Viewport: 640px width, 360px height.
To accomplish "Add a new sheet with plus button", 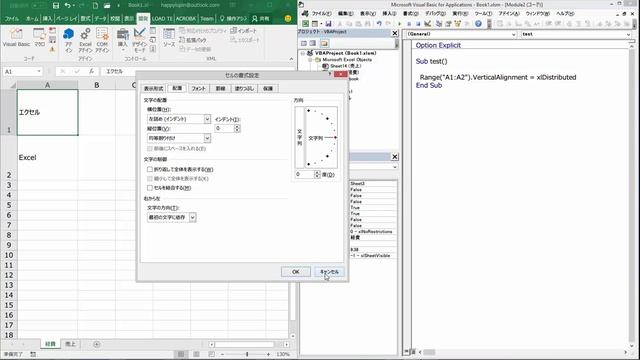I will click(x=97, y=344).
